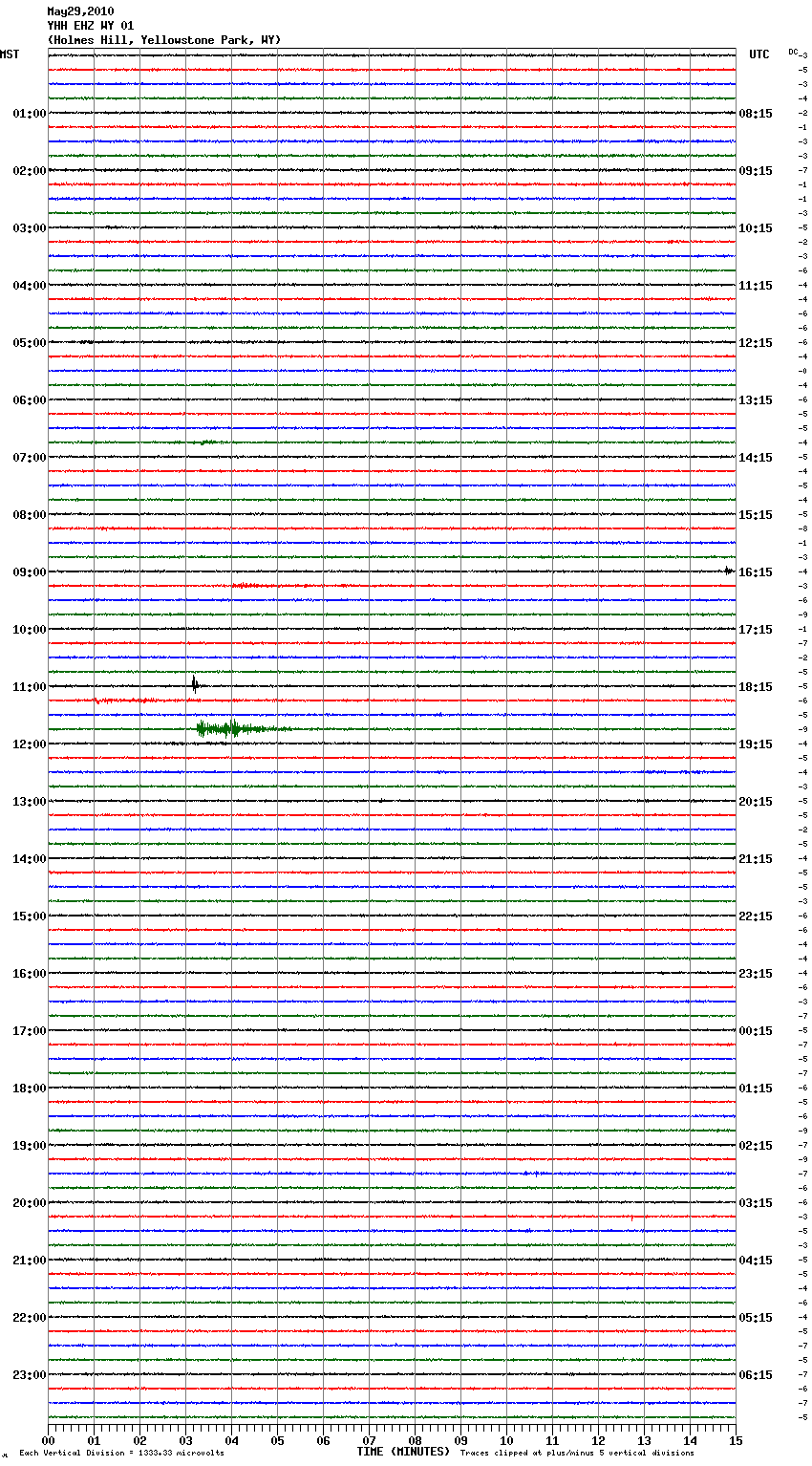Select the 02:00 MST row label
Image resolution: width=812 pixels, height=1466 pixels.
click(30, 171)
